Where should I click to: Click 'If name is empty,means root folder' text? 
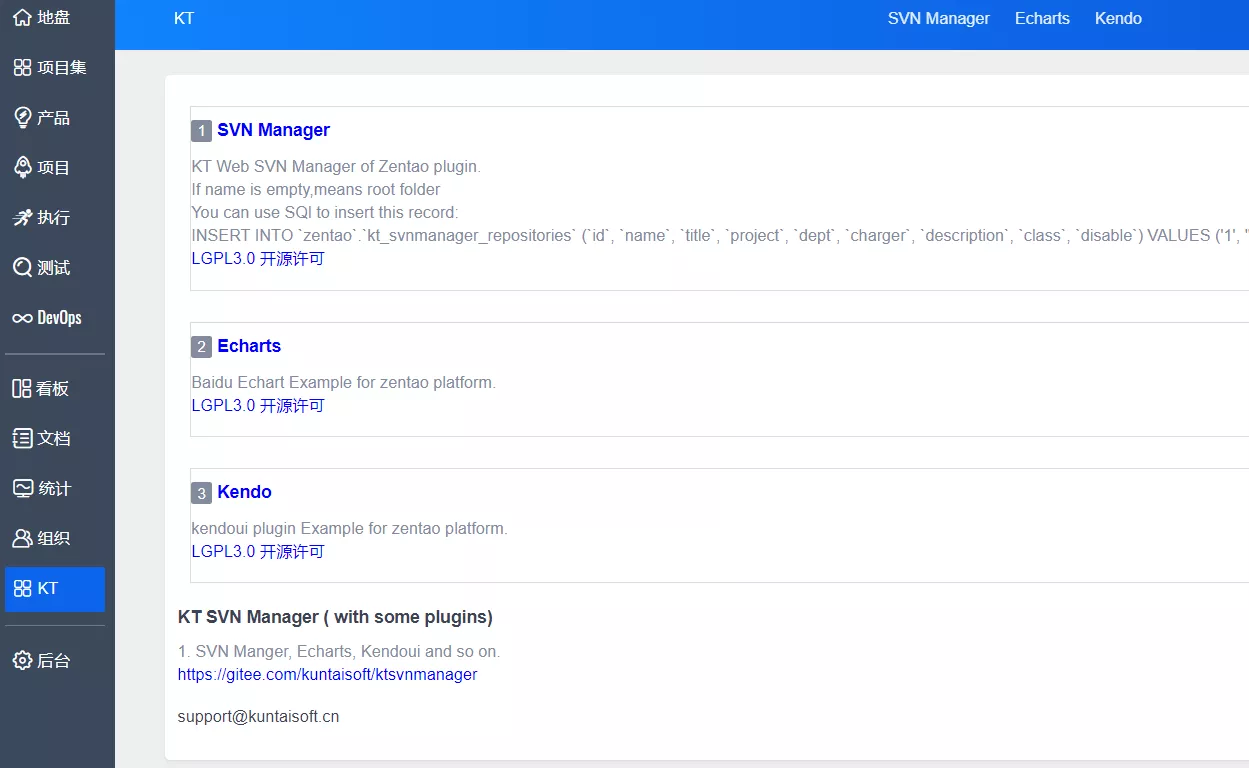point(315,190)
